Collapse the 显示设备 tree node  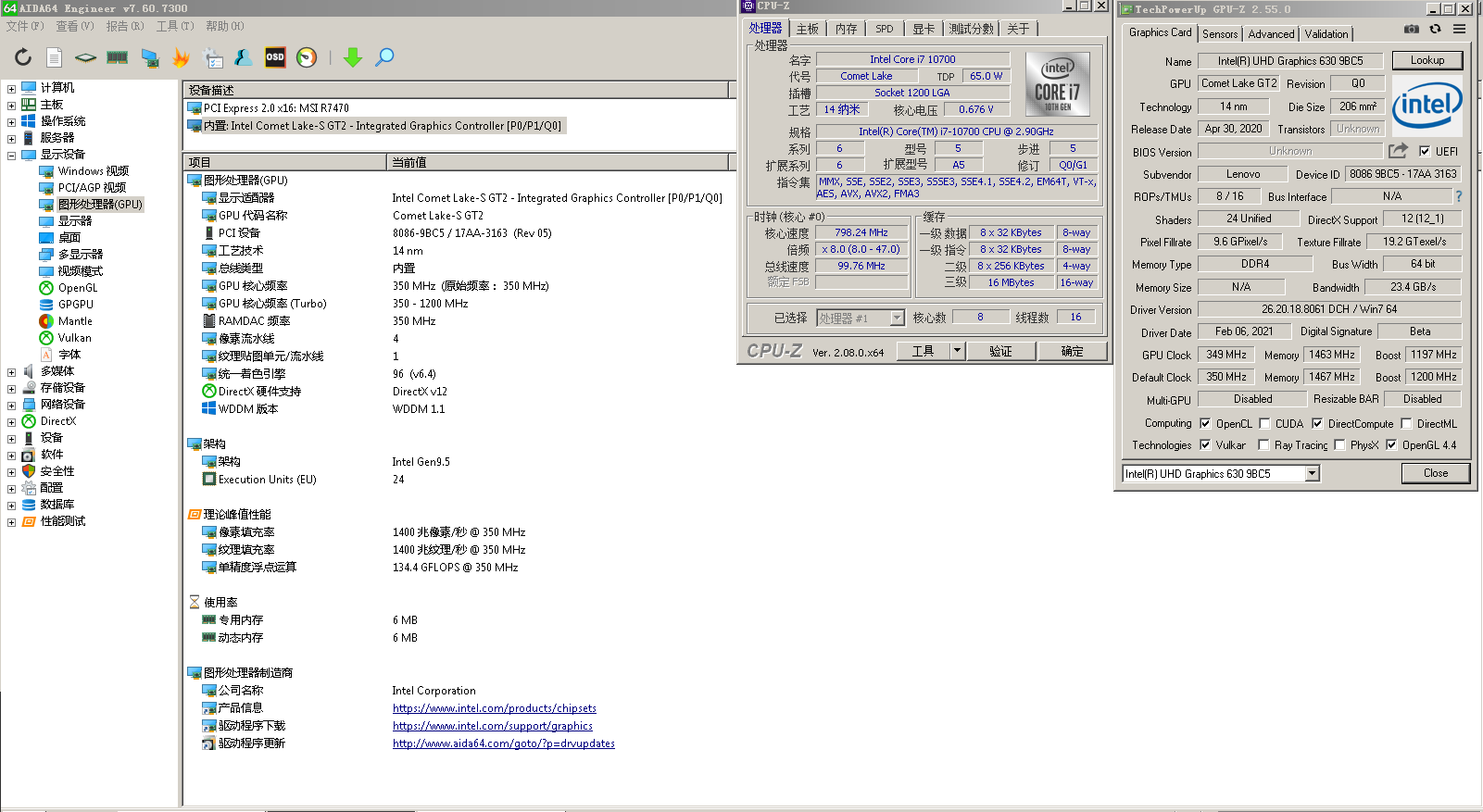[11, 156]
